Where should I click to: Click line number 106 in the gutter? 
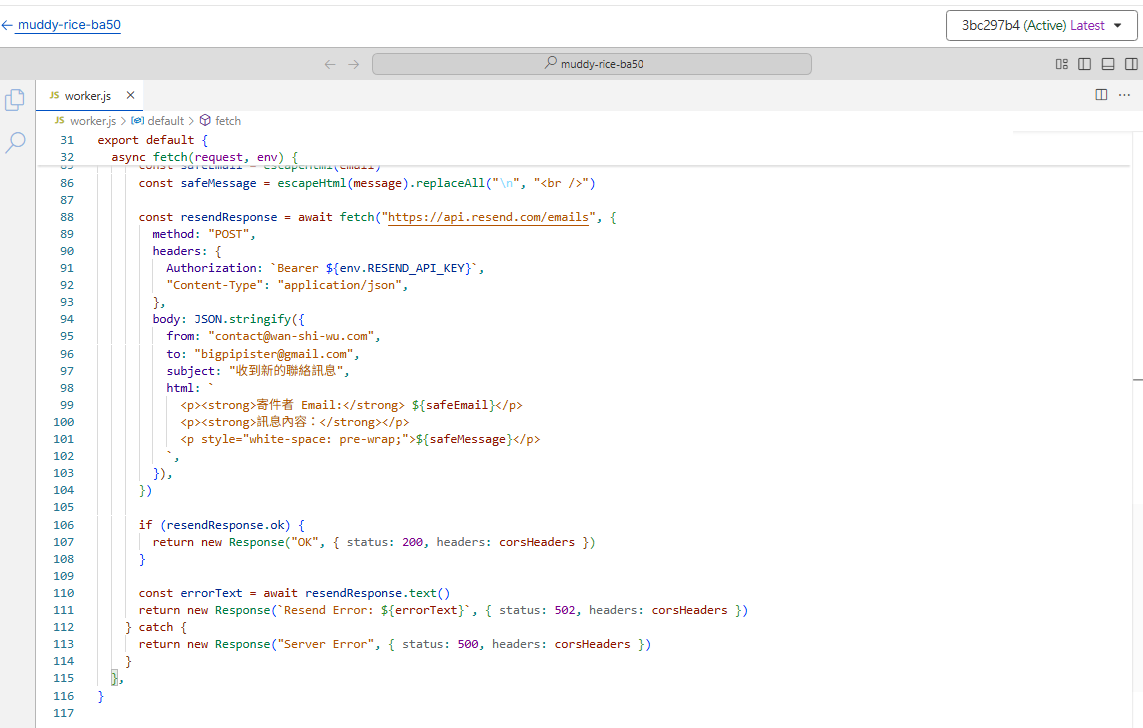click(x=63, y=525)
